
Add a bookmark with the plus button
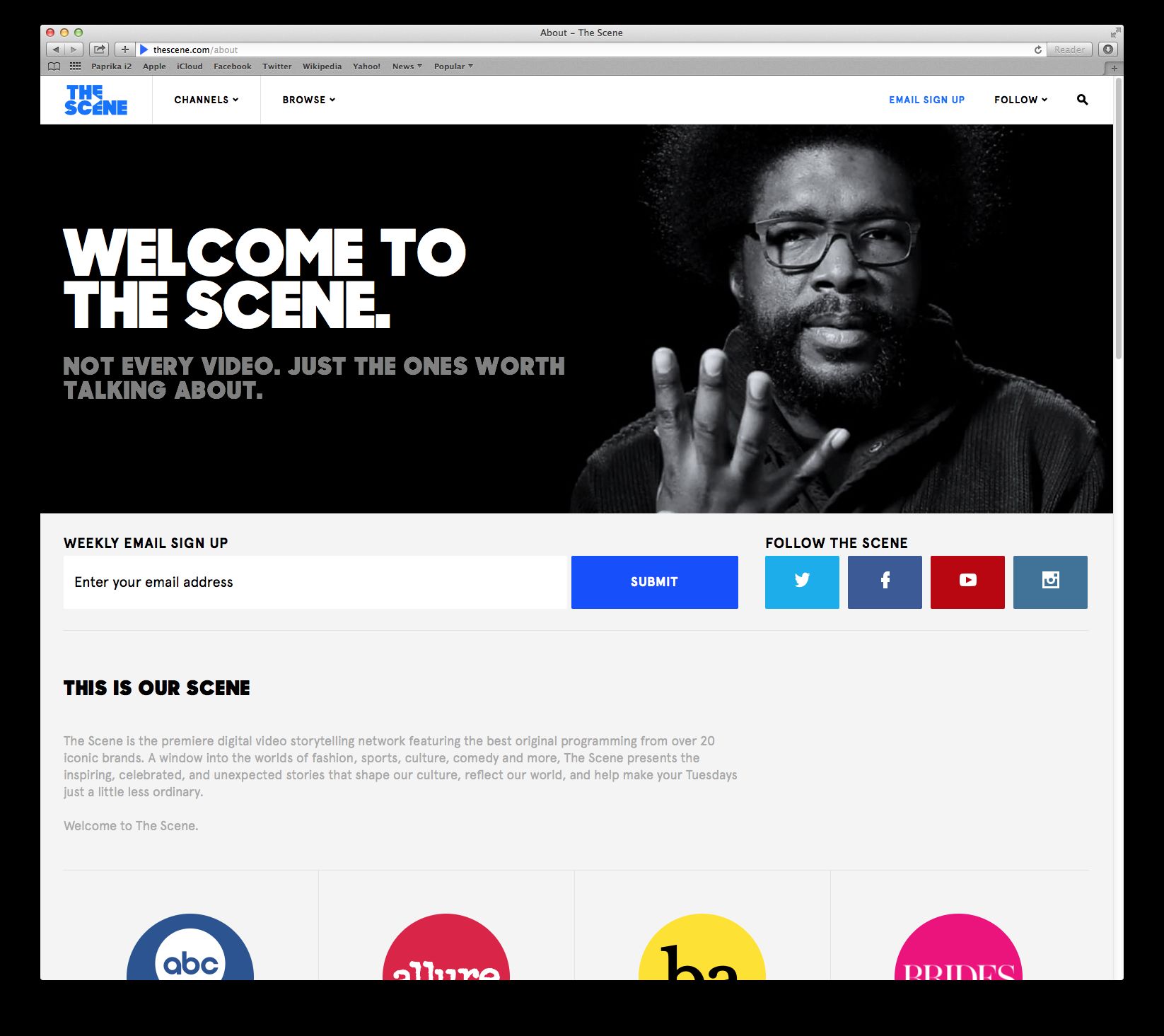click(124, 50)
